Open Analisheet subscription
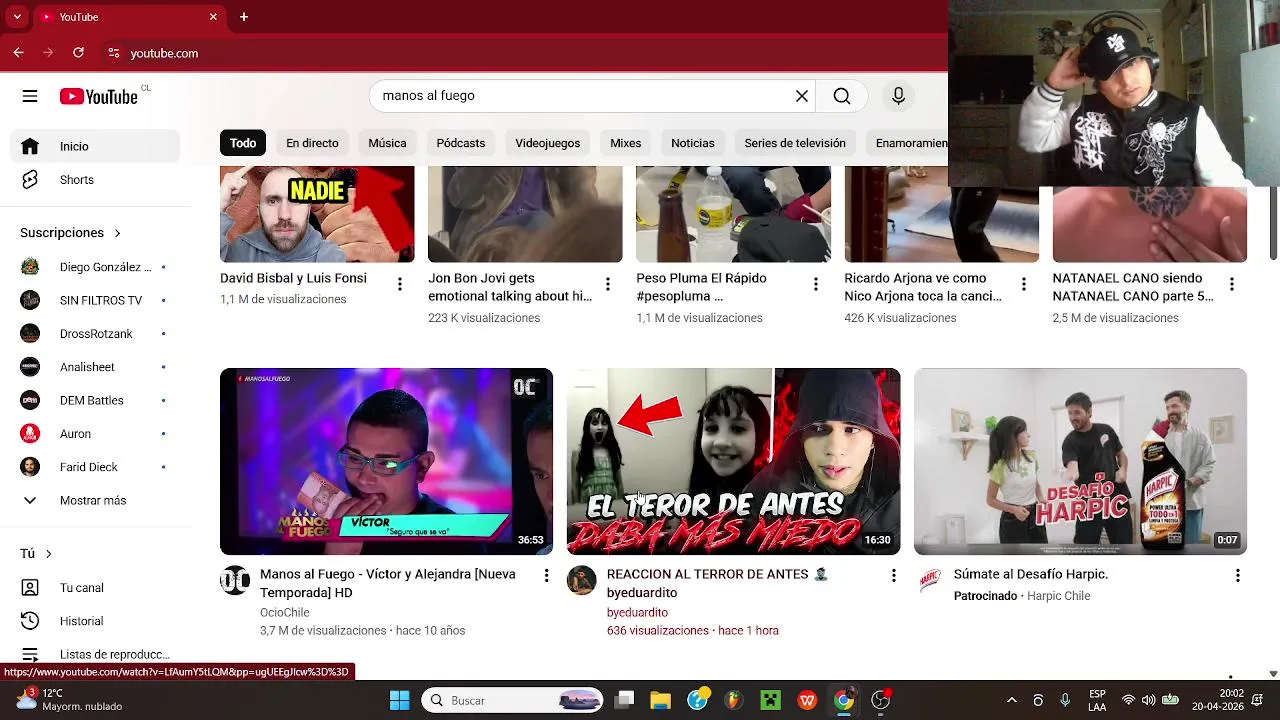 95,367
